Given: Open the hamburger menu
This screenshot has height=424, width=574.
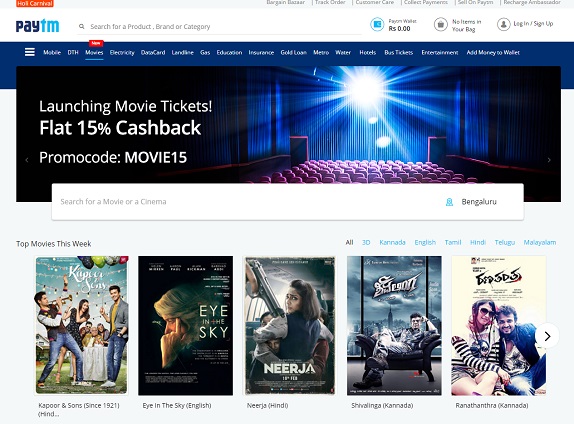Looking at the screenshot, I should [30, 52].
